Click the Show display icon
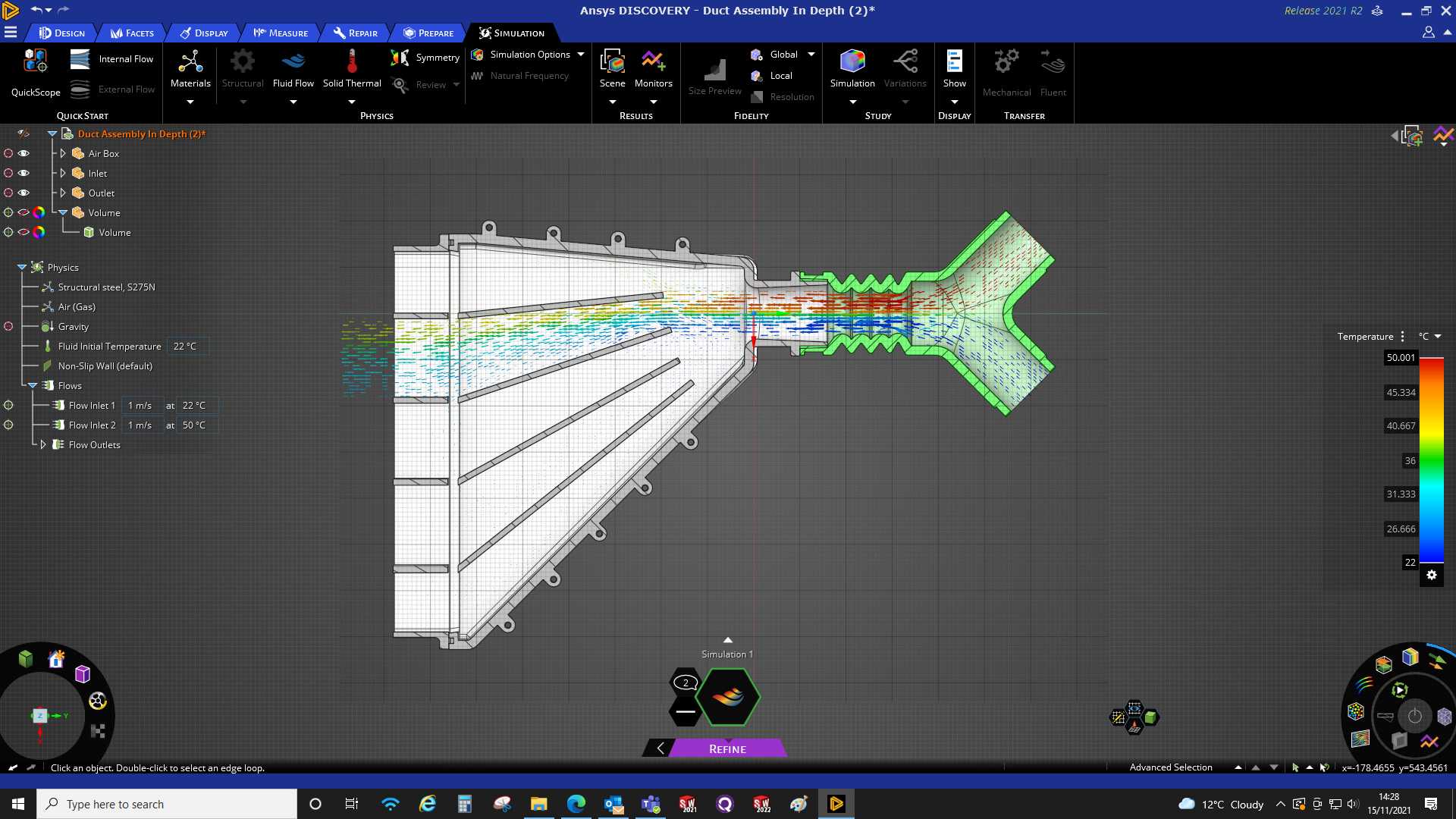The image size is (1456, 819). click(955, 61)
